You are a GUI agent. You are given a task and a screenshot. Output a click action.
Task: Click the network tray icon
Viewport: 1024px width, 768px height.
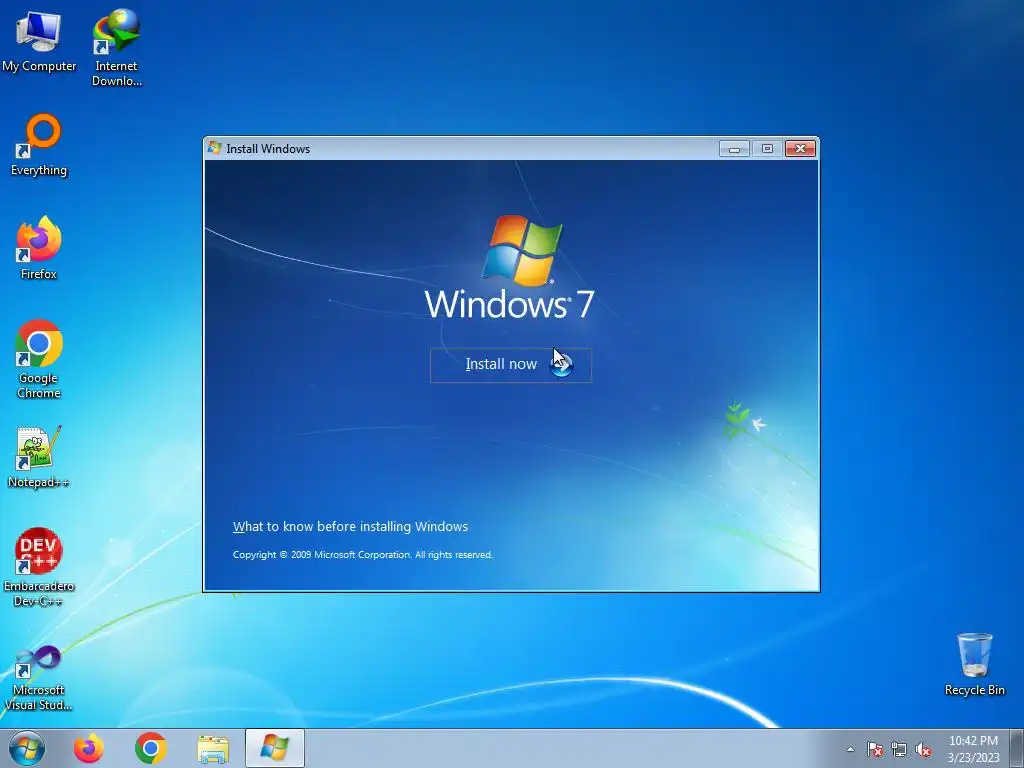(x=899, y=749)
